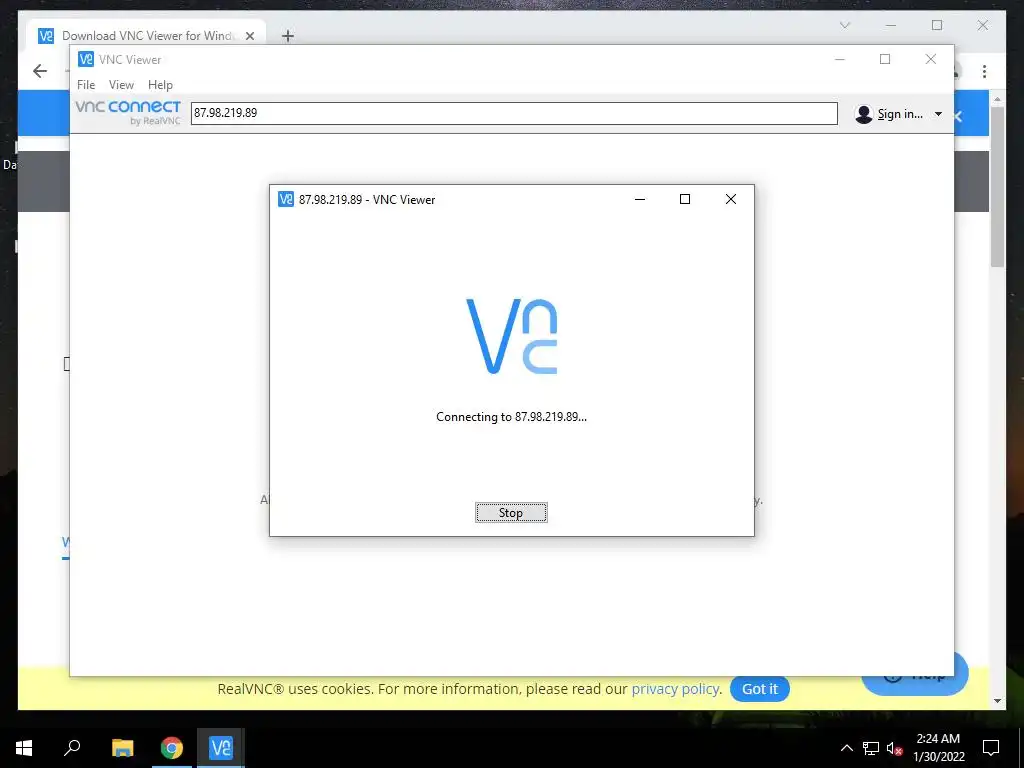
Task: Show hidden system tray icons
Action: tap(846, 748)
